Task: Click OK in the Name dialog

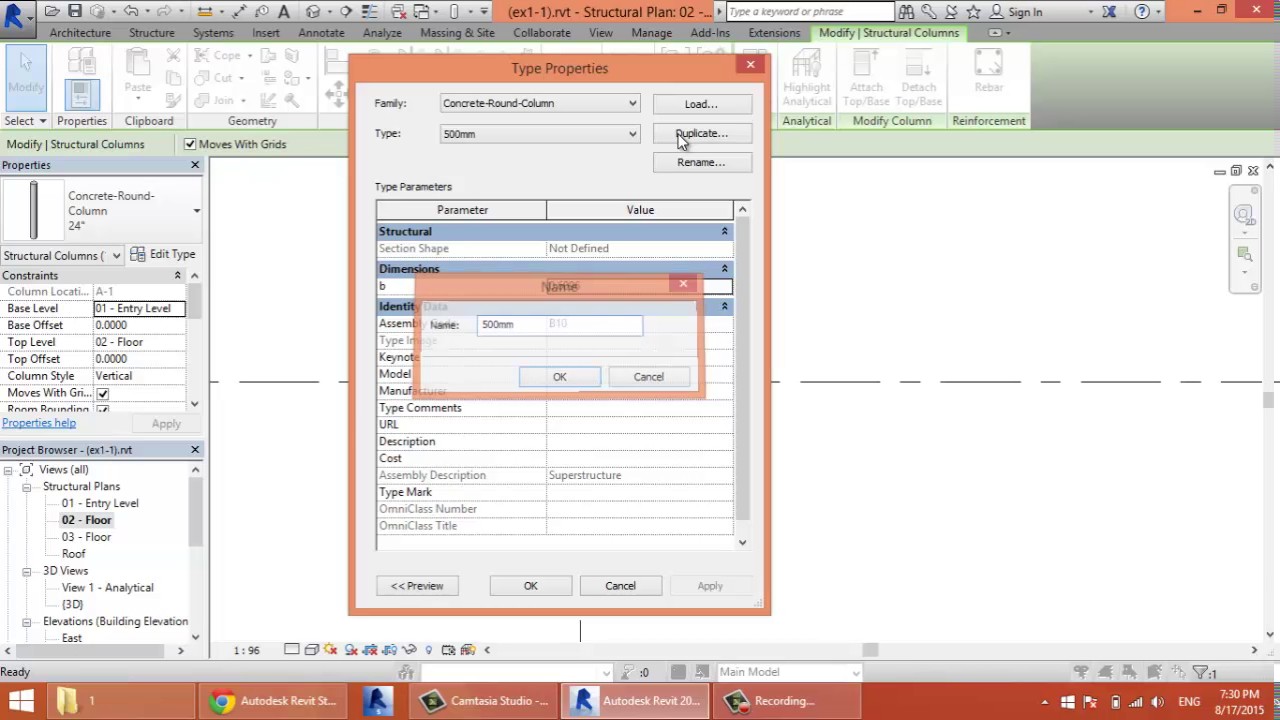Action: 560,377
